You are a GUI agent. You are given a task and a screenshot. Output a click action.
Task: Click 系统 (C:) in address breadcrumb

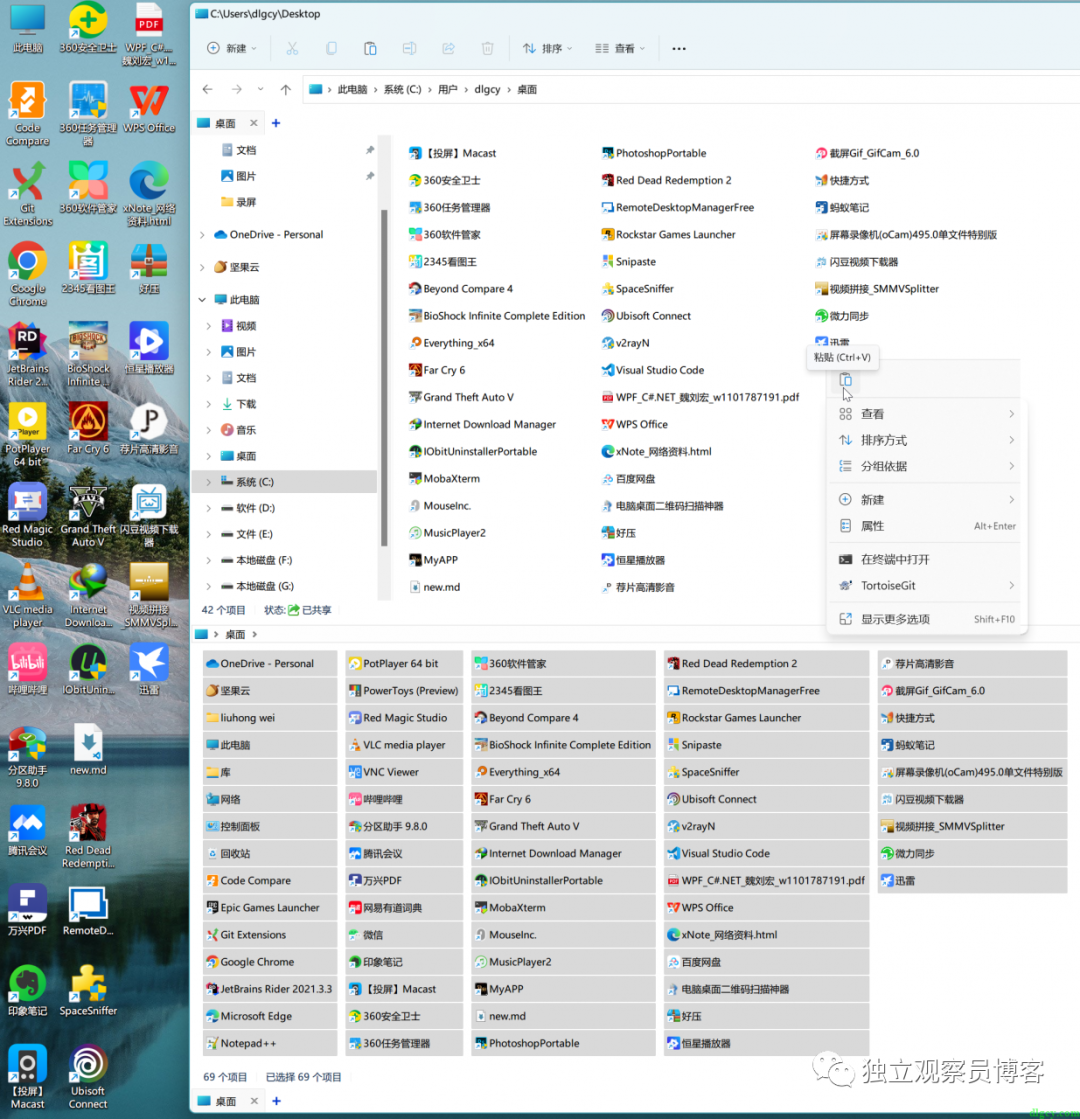pos(403,89)
